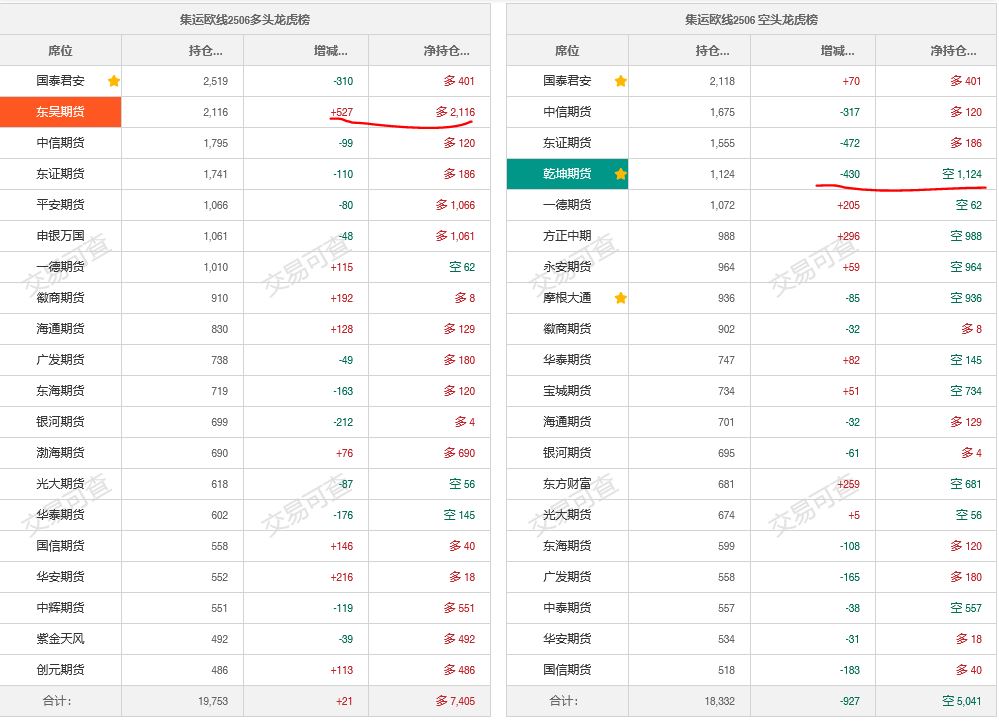999x722 pixels.
Task: Click 集运欧线2506 空头龙虎榜 title
Action: (x=751, y=20)
